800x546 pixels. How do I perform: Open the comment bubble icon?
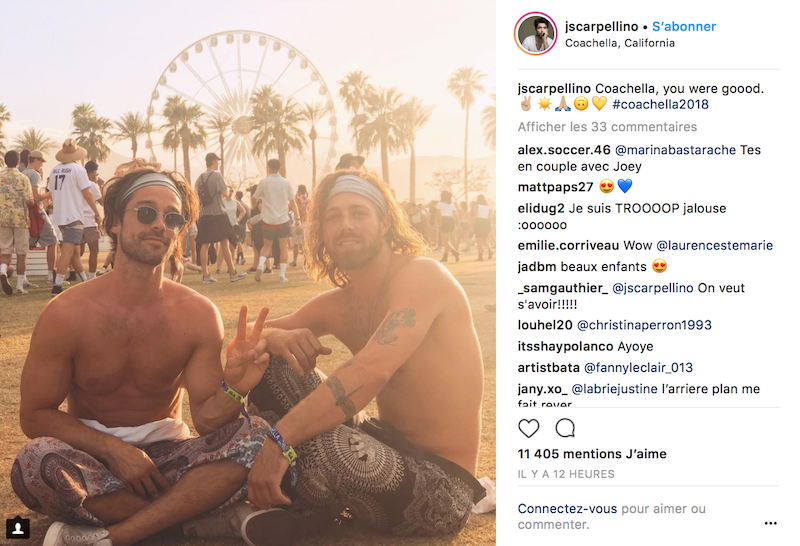coord(565,428)
